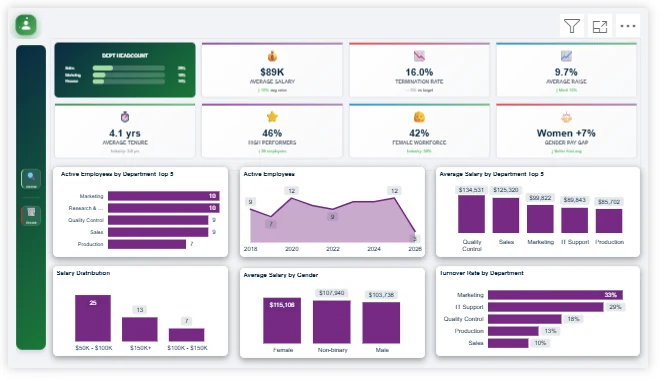Select the Male average salary column
667x381 pixels.
(x=381, y=323)
